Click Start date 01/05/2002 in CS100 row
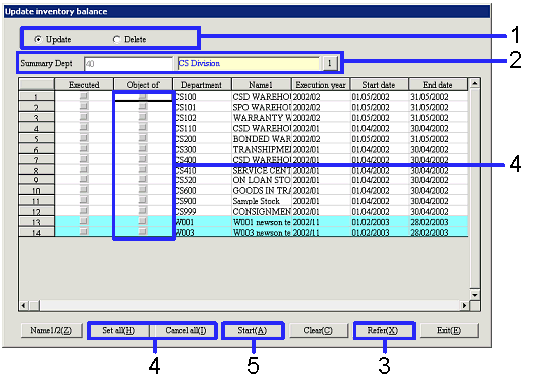Image resolution: width=542 pixels, height=383 pixels. click(x=380, y=96)
